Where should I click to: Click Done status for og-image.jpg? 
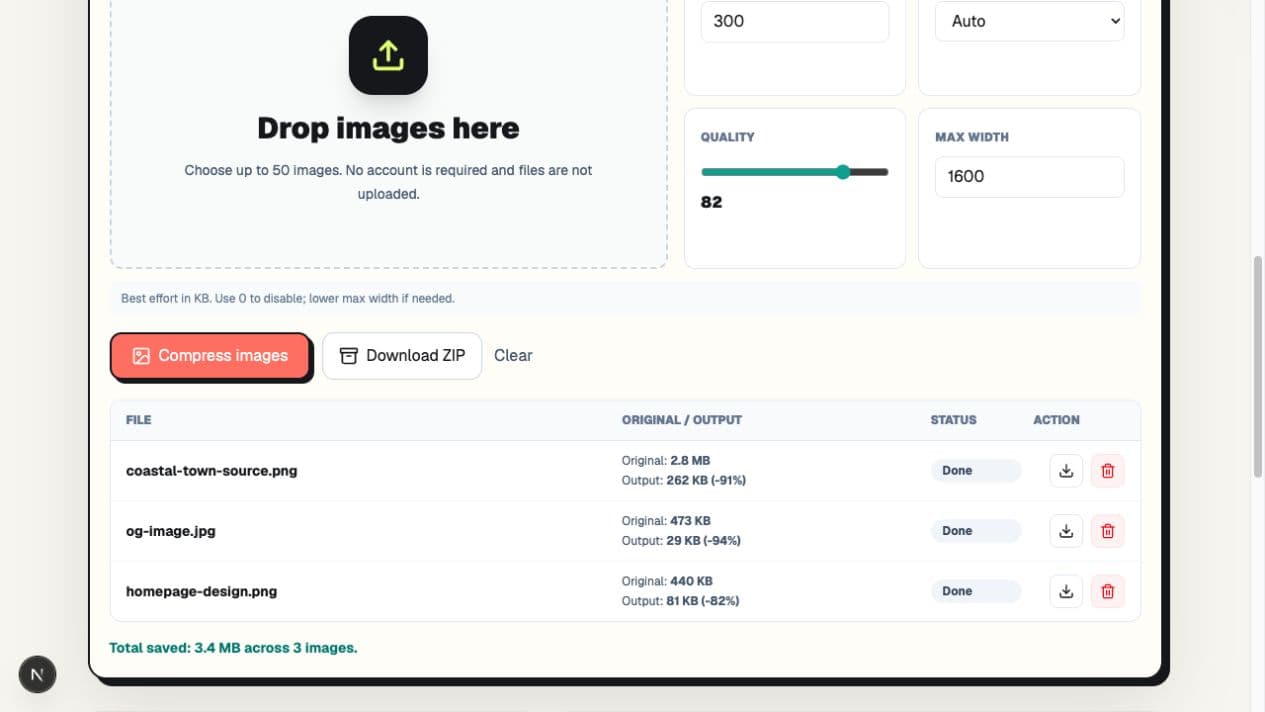(x=975, y=531)
